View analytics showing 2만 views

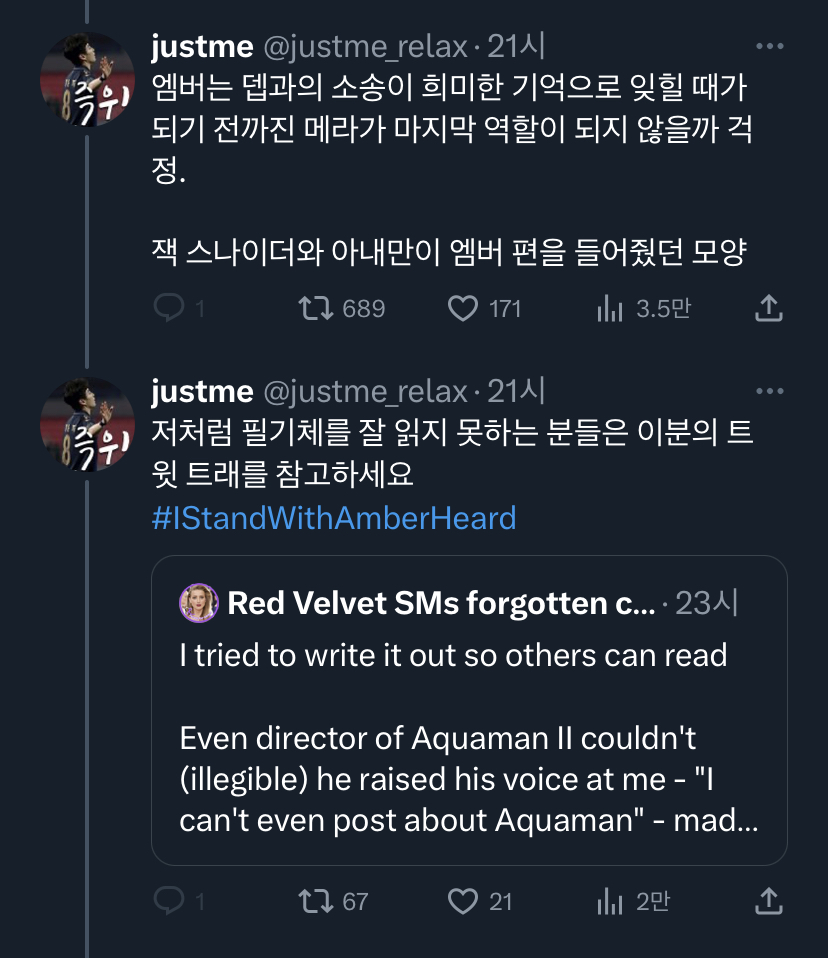click(x=610, y=902)
